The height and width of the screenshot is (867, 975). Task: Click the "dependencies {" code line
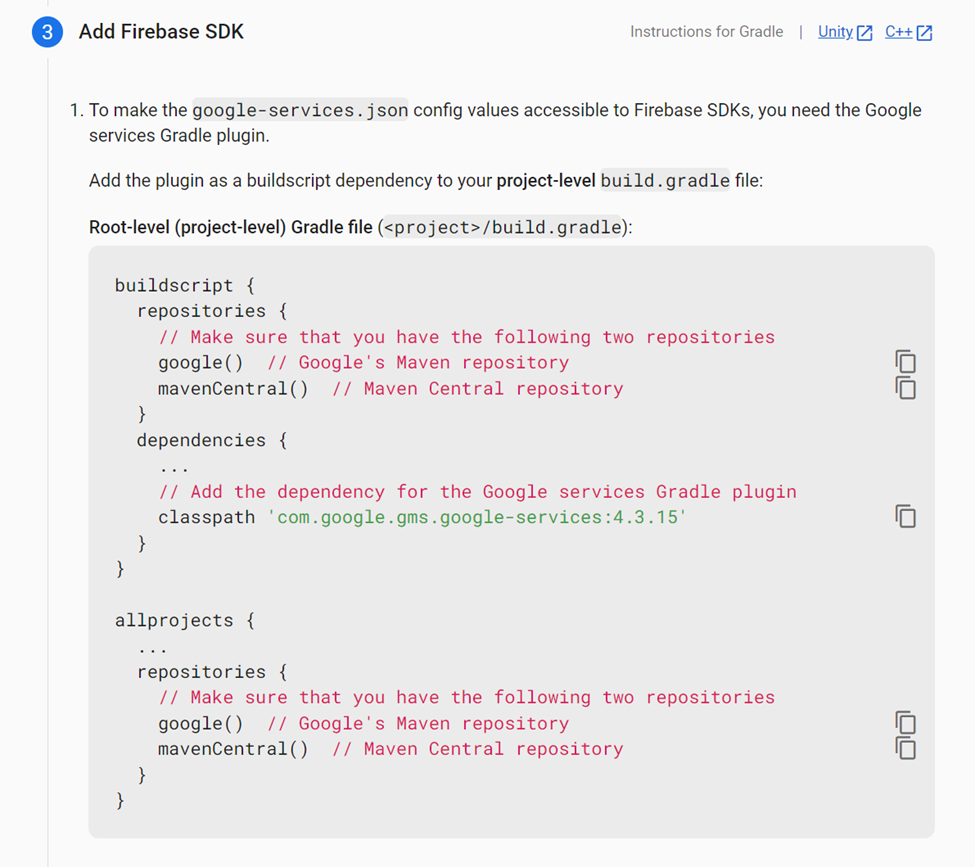pyautogui.click(x=212, y=440)
